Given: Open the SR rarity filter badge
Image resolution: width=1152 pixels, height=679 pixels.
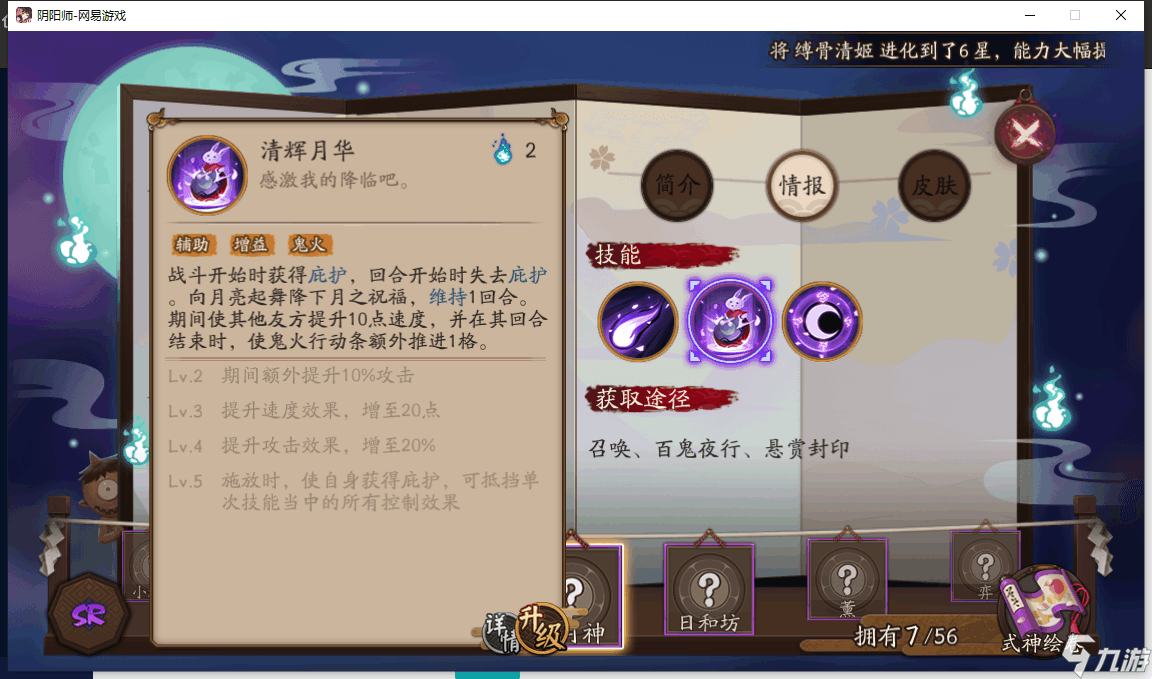Looking at the screenshot, I should pos(89,614).
